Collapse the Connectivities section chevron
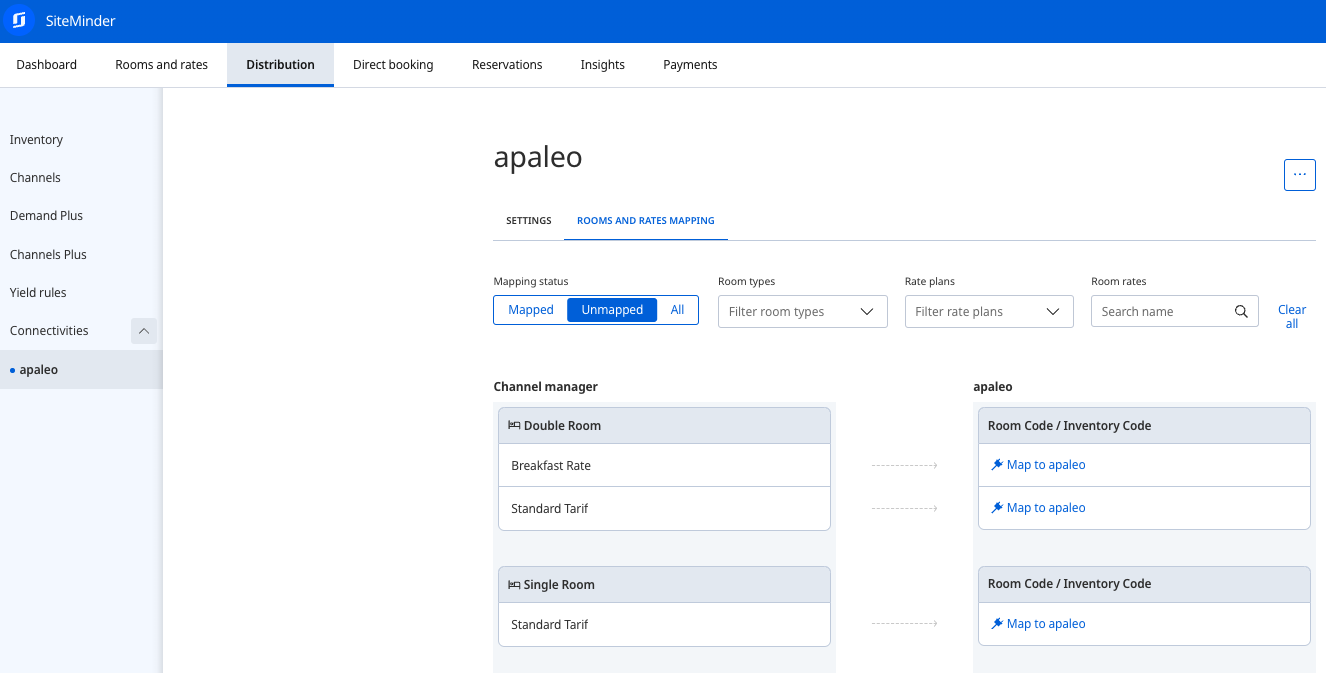 [x=144, y=331]
